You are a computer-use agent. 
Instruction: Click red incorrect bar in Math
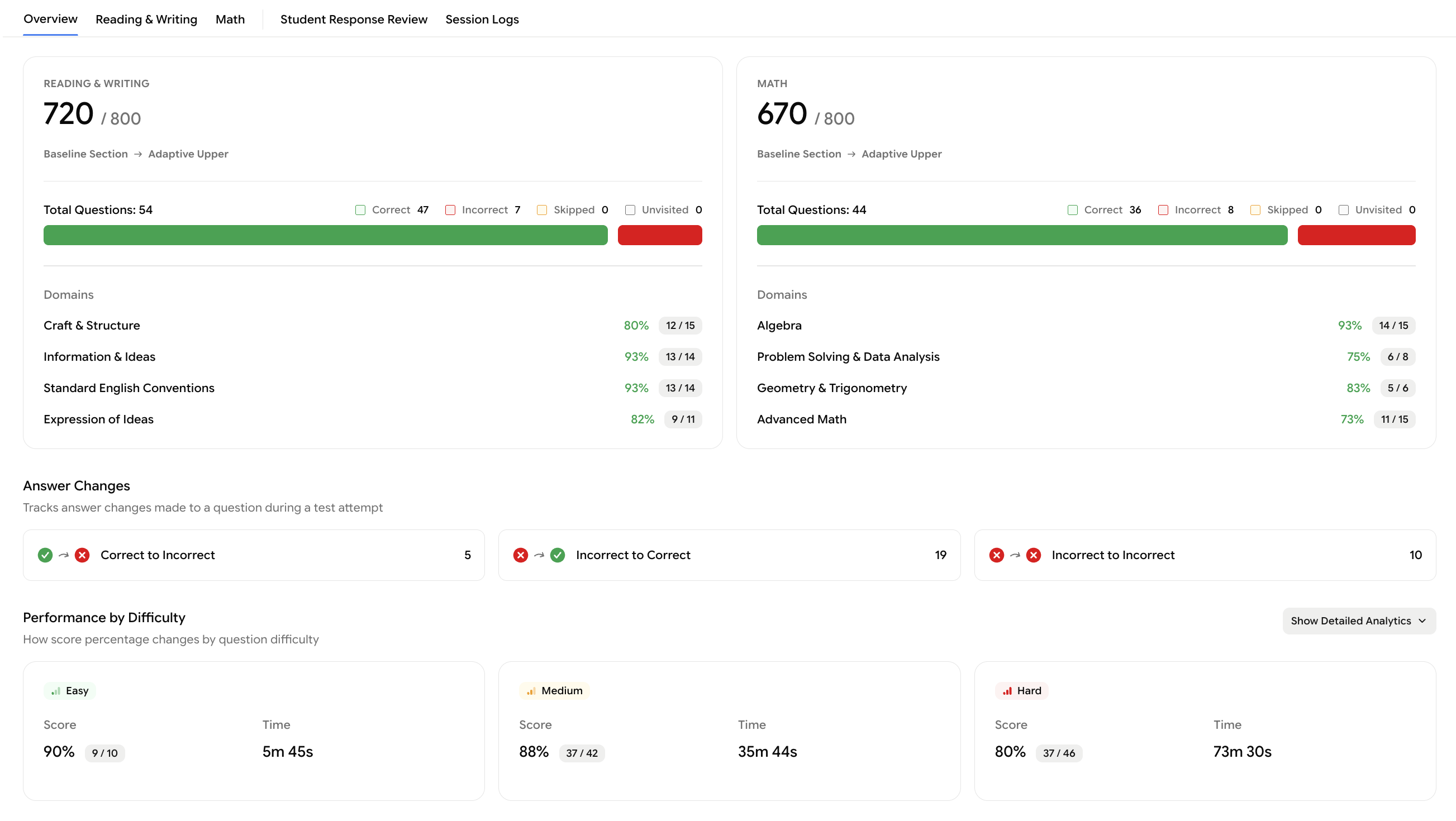(x=1357, y=235)
